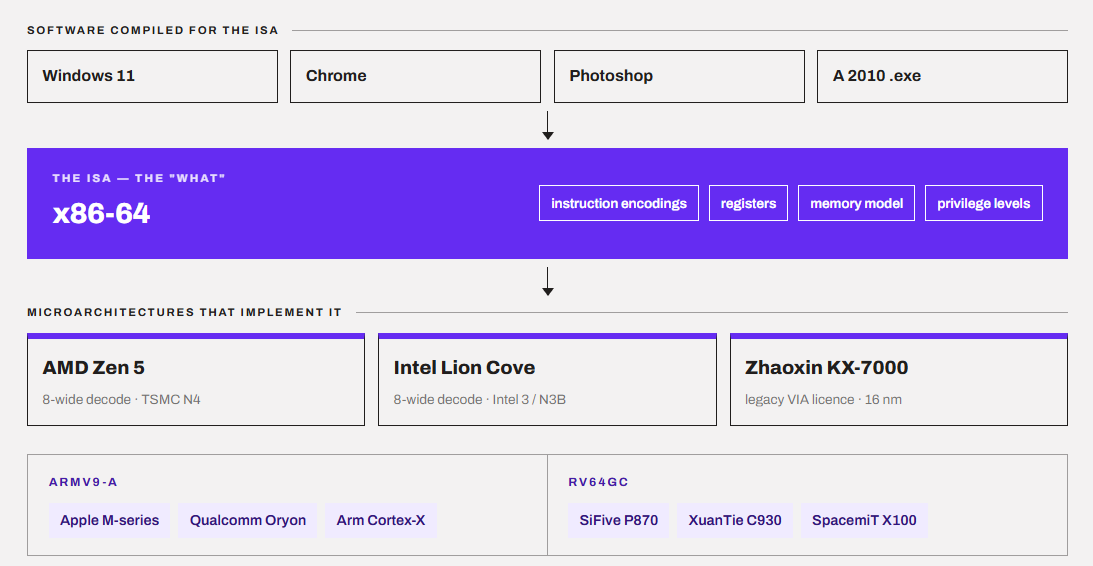Select the Apple M-series chip

pos(109,521)
